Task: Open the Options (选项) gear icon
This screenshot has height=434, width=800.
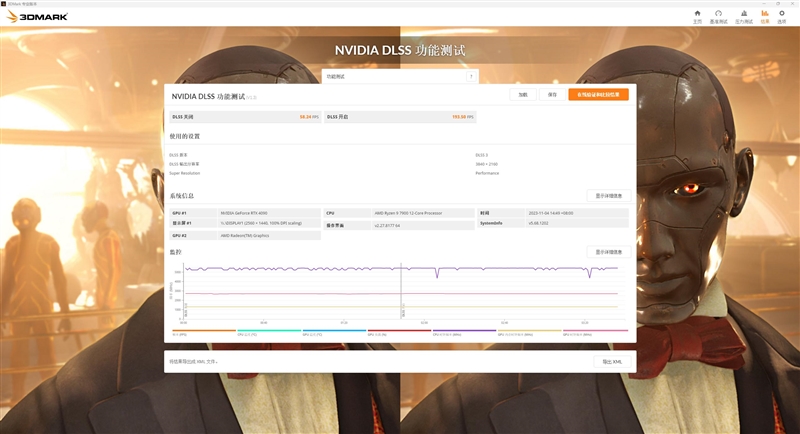Action: click(782, 16)
